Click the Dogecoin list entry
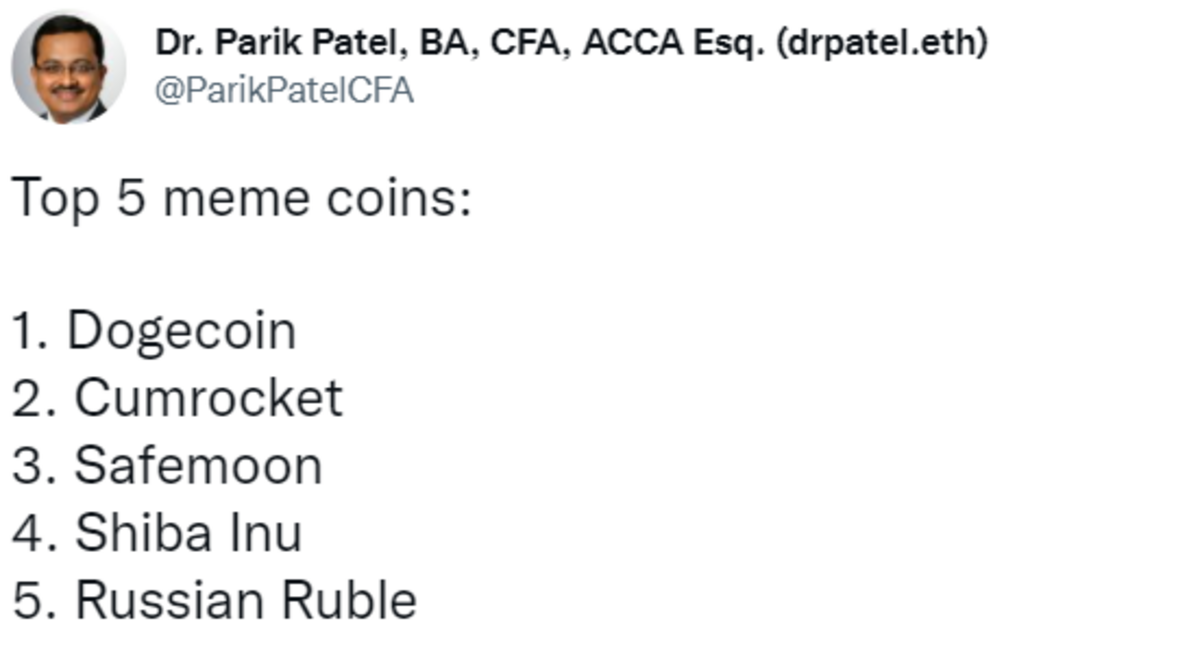1200x647 pixels. (x=154, y=332)
